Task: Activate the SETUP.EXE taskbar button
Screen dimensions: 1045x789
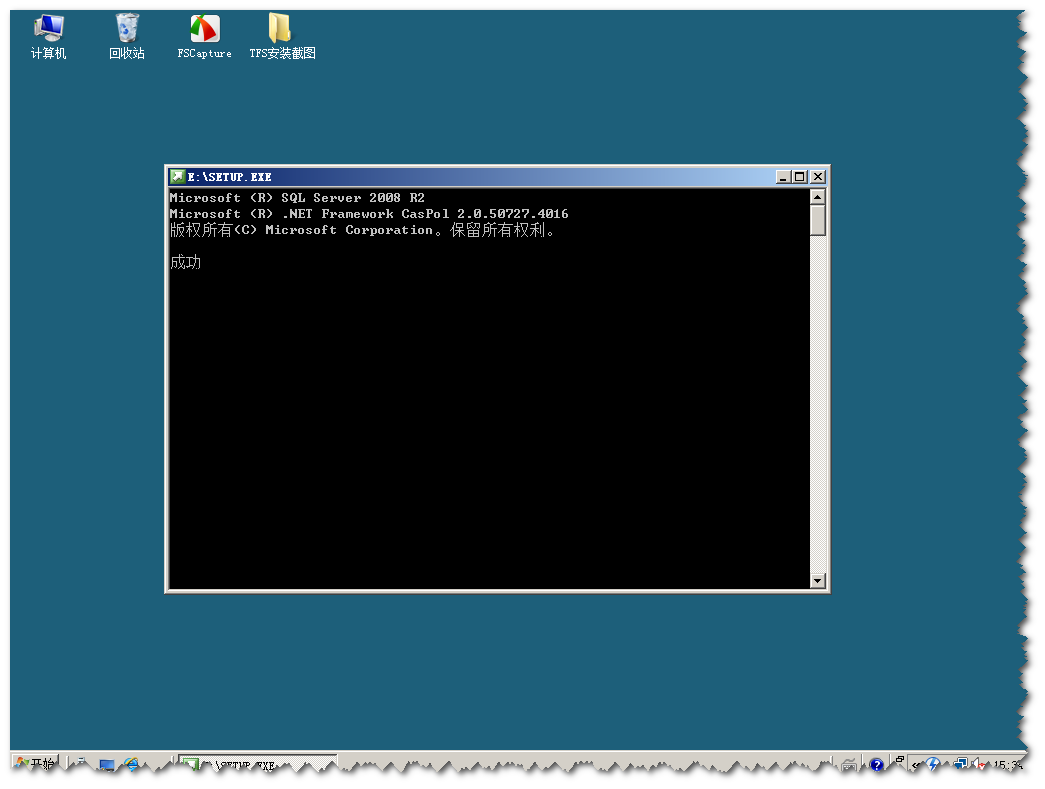Action: 258,764
